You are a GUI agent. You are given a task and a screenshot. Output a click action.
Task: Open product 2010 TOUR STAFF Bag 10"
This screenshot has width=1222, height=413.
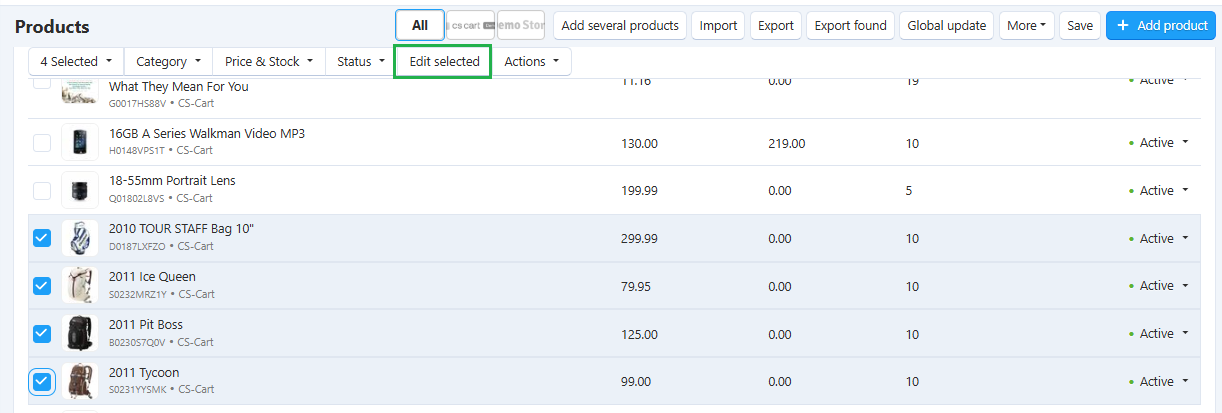[182, 229]
